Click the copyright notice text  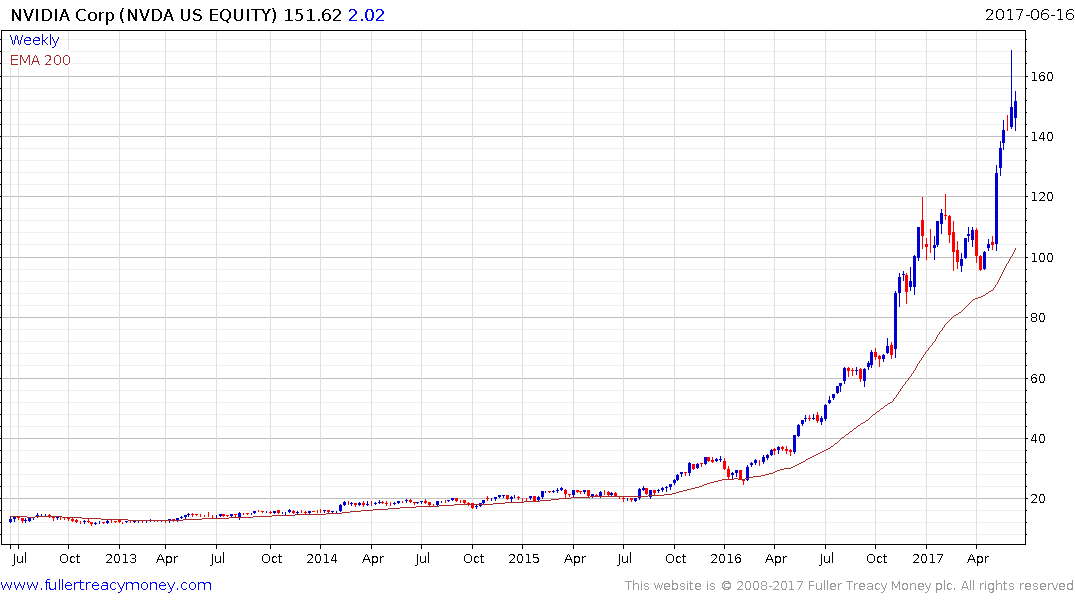point(849,586)
